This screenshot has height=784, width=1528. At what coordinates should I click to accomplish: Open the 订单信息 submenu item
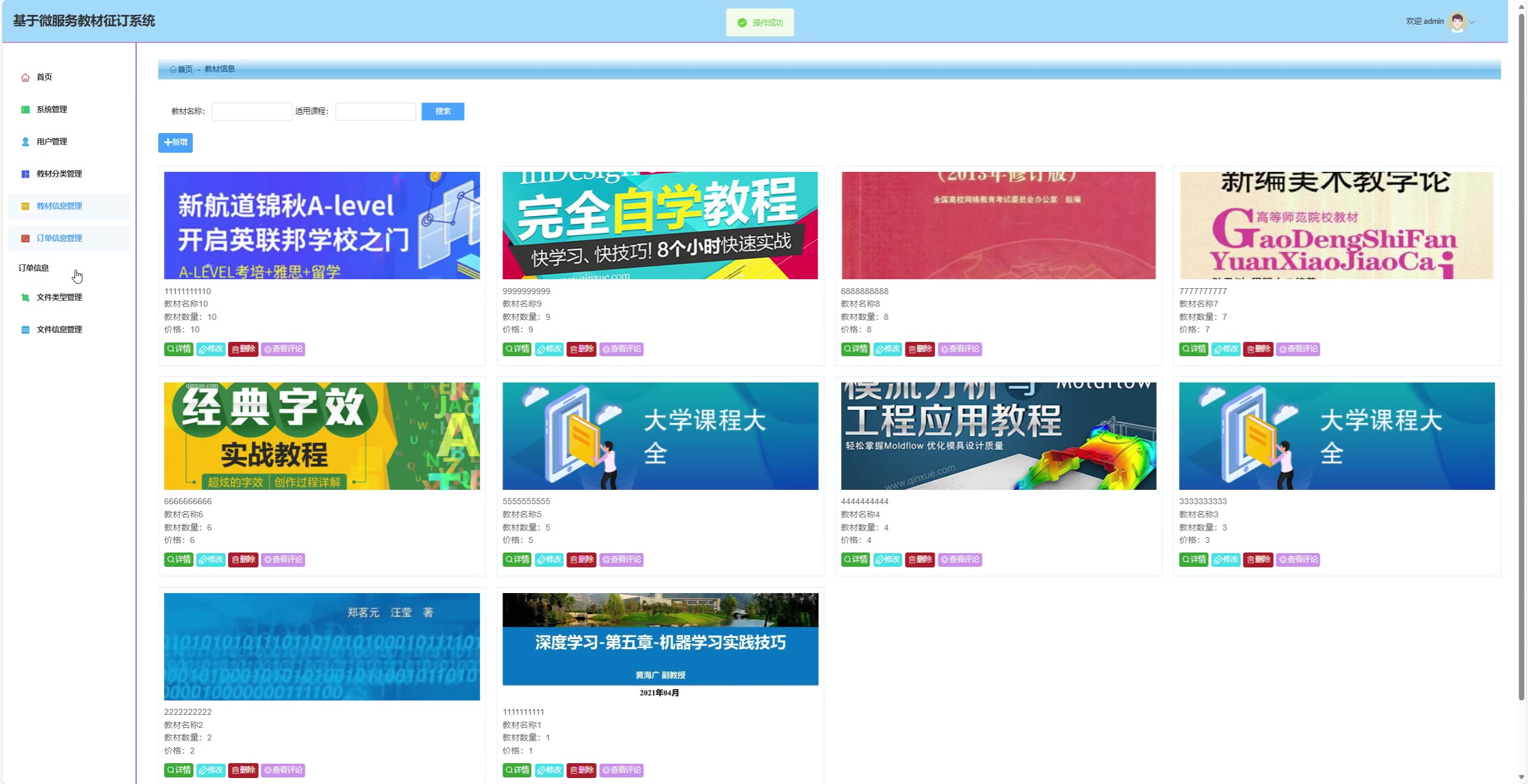[34, 268]
